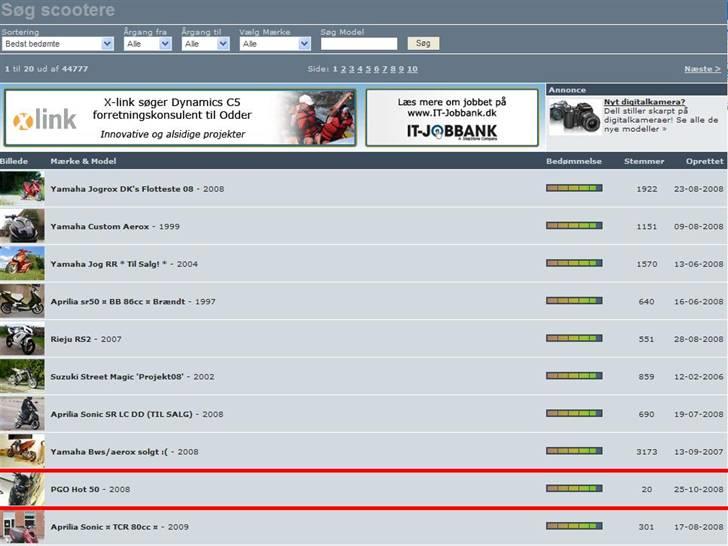The image size is (728, 546).
Task: Expand the Årgang til dropdown
Action: (205, 44)
